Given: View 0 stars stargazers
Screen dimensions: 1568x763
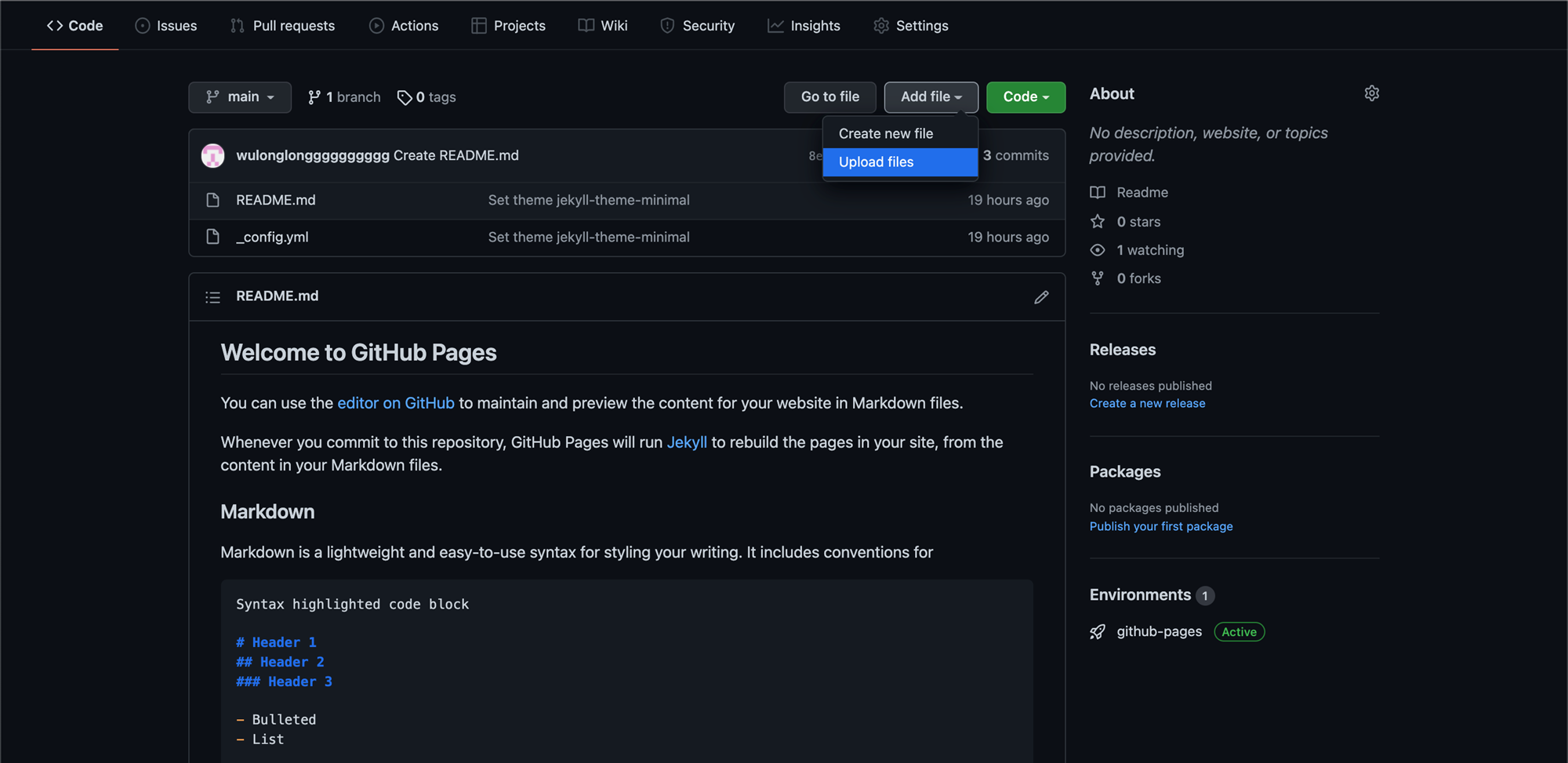Looking at the screenshot, I should 1138,222.
